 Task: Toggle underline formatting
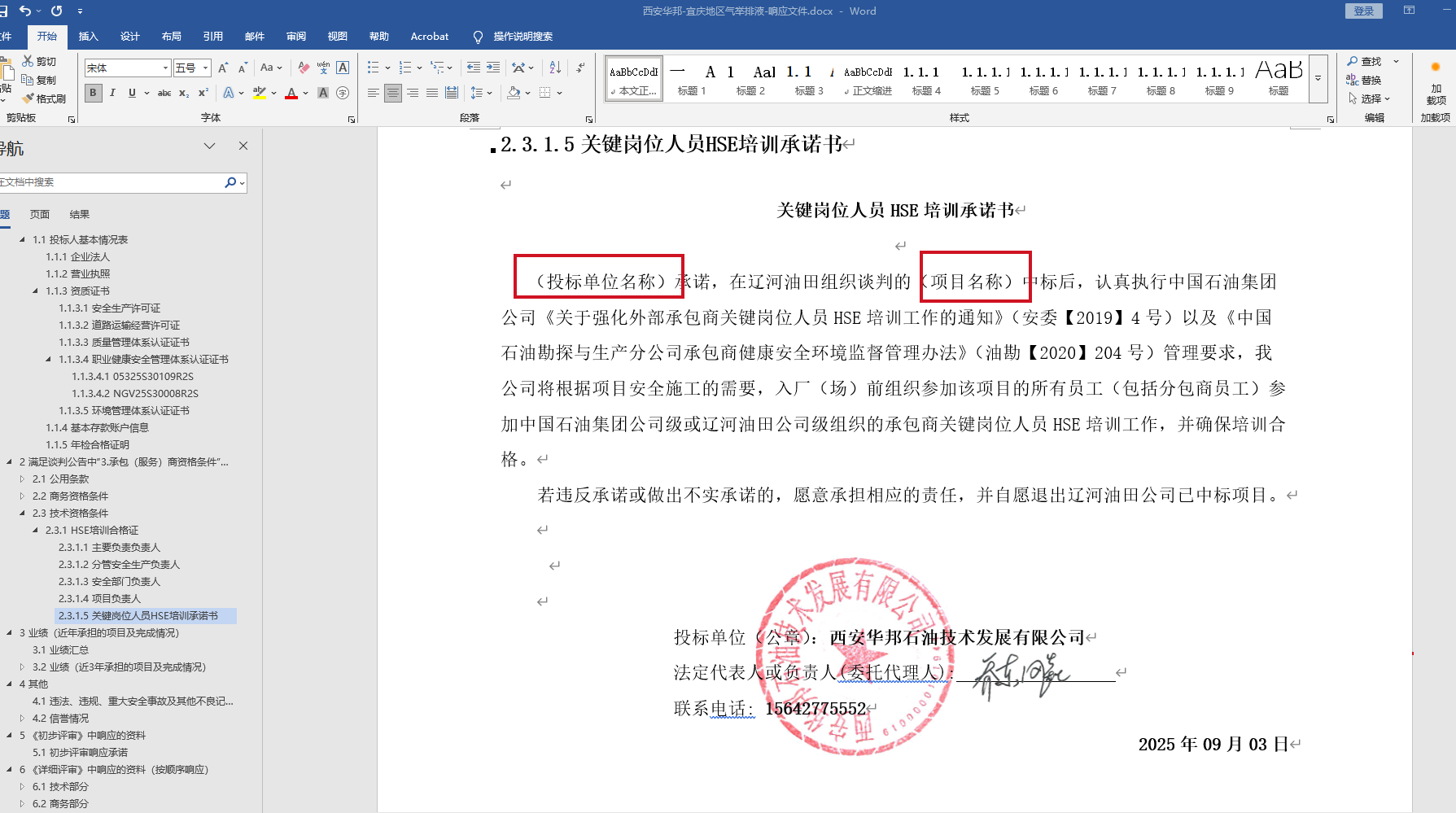(132, 93)
